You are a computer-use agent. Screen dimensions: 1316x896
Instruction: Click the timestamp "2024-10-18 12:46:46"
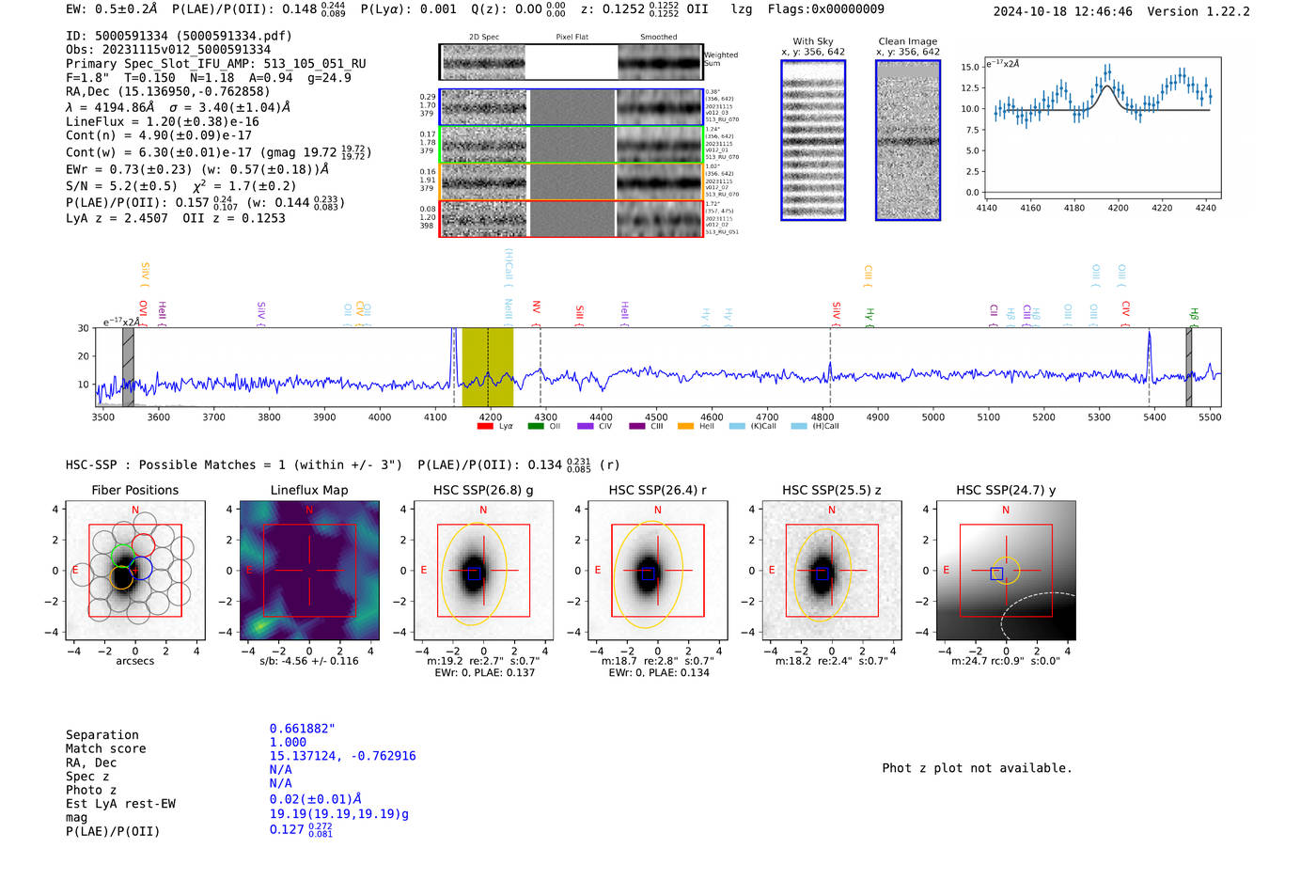coord(1063,11)
